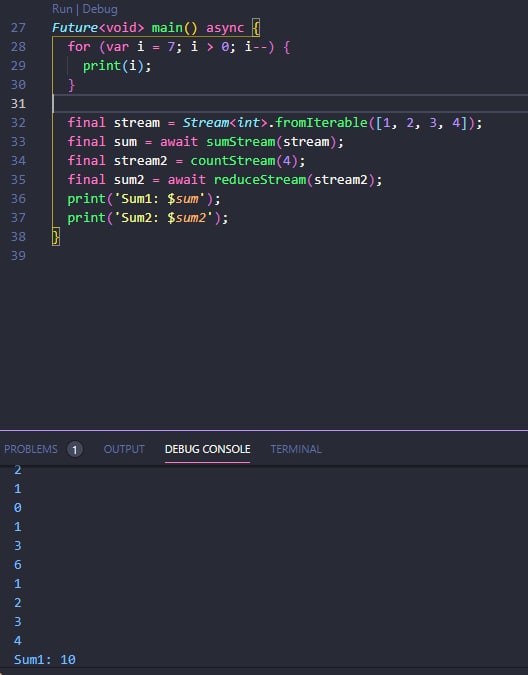Click the Debug CodeLens link above main
This screenshot has width=528, height=675.
tap(100, 9)
